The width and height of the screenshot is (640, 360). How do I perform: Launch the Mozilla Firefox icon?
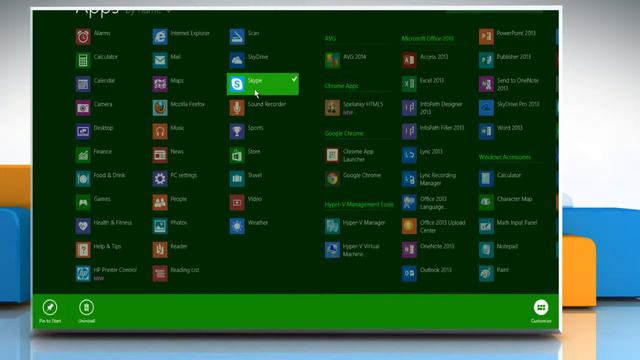coord(160,108)
